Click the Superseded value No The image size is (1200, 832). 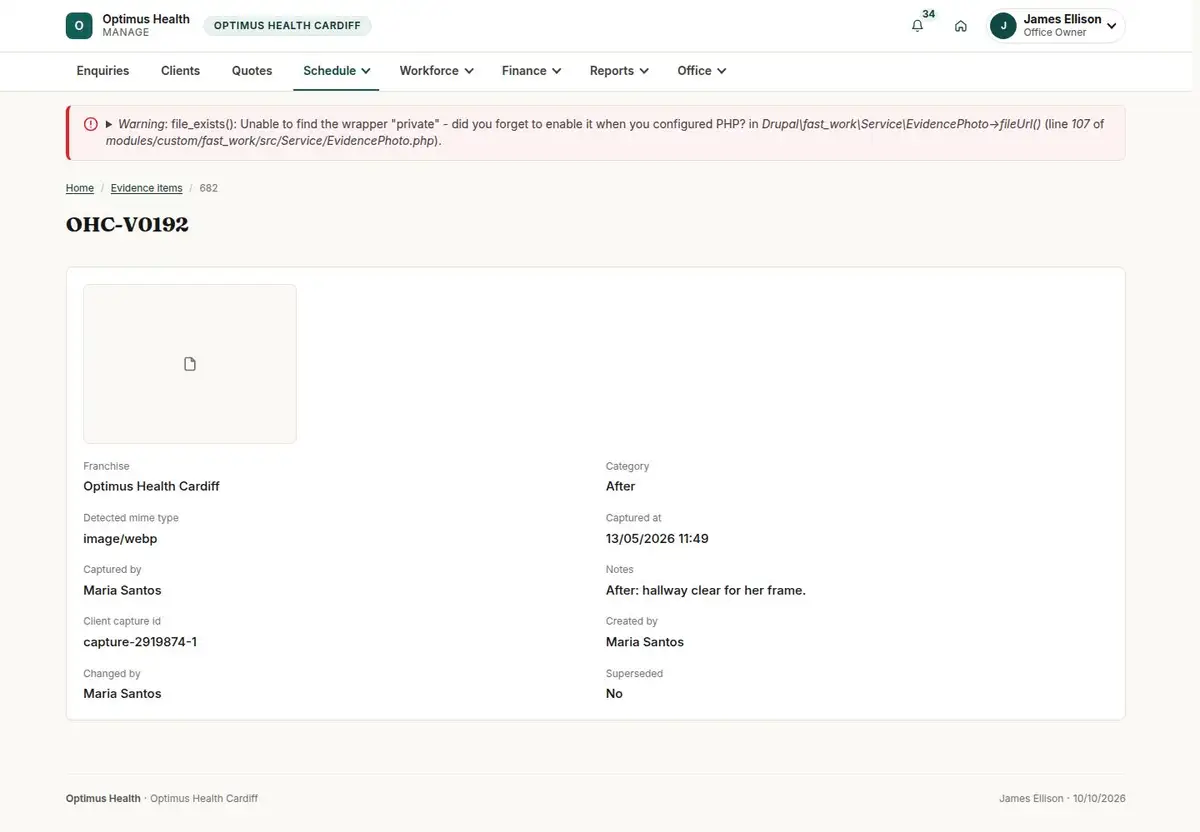tap(614, 694)
